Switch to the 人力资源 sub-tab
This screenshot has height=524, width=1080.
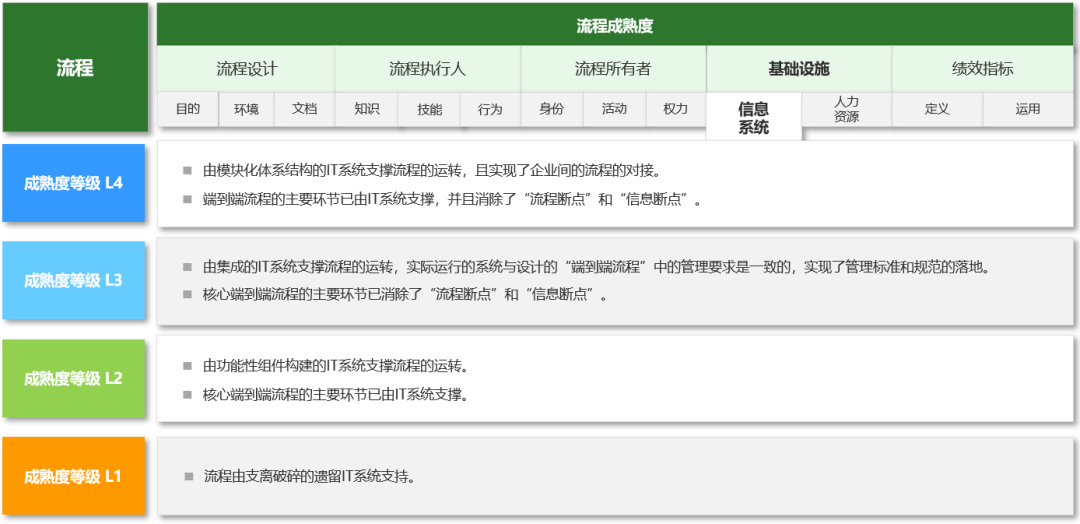(x=847, y=109)
